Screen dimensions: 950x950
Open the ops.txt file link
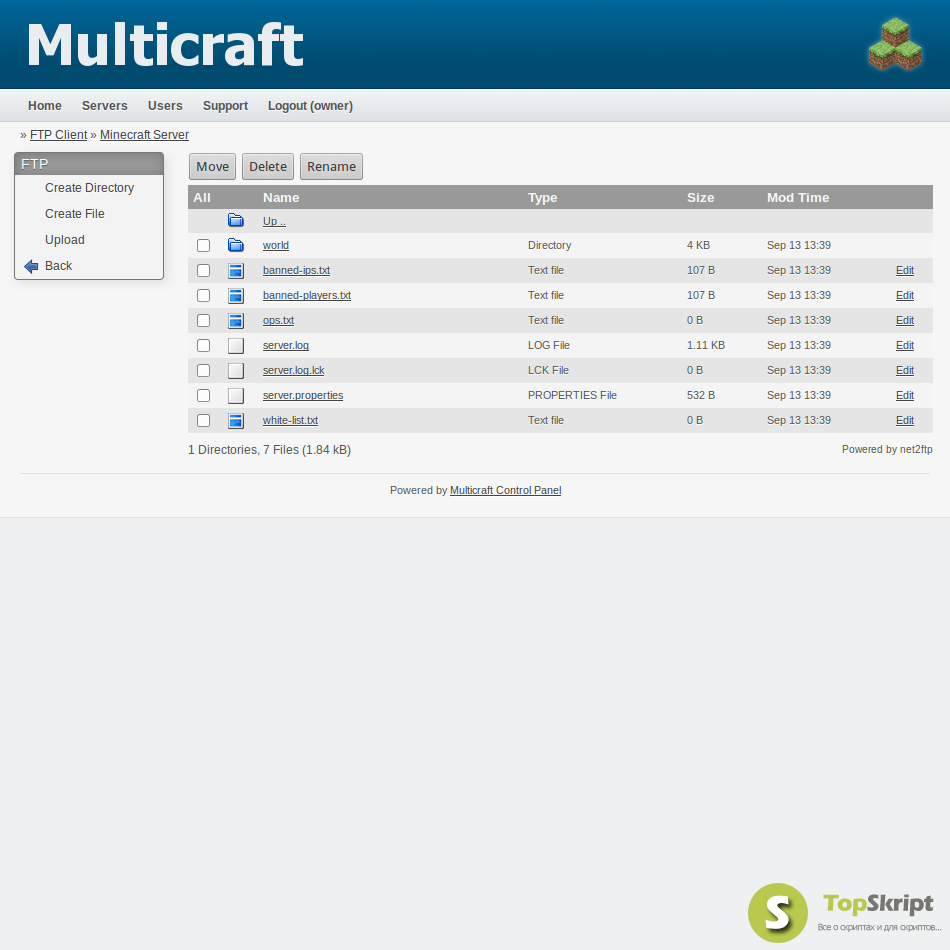(x=278, y=321)
